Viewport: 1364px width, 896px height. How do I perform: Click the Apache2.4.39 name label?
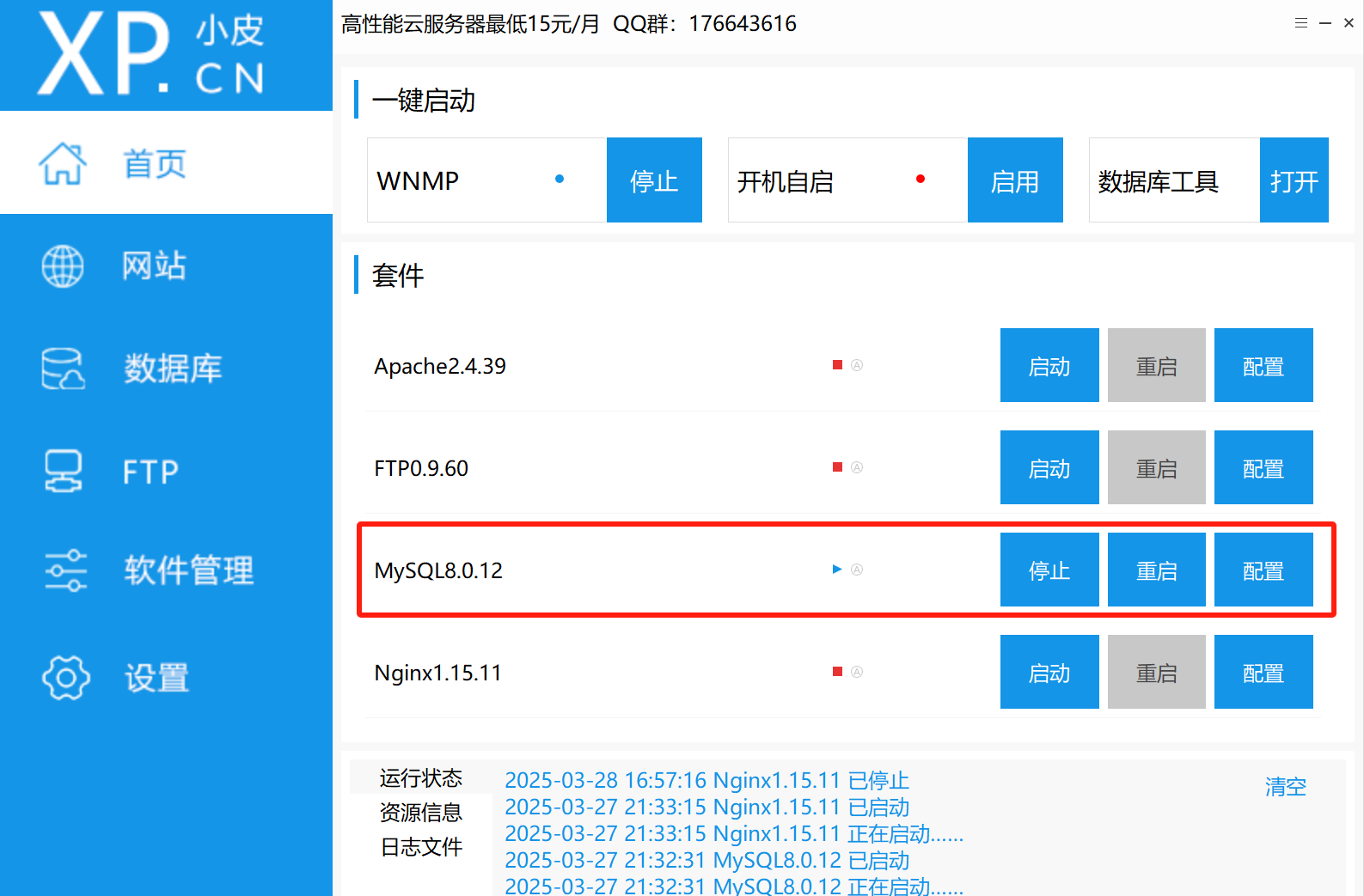(440, 366)
